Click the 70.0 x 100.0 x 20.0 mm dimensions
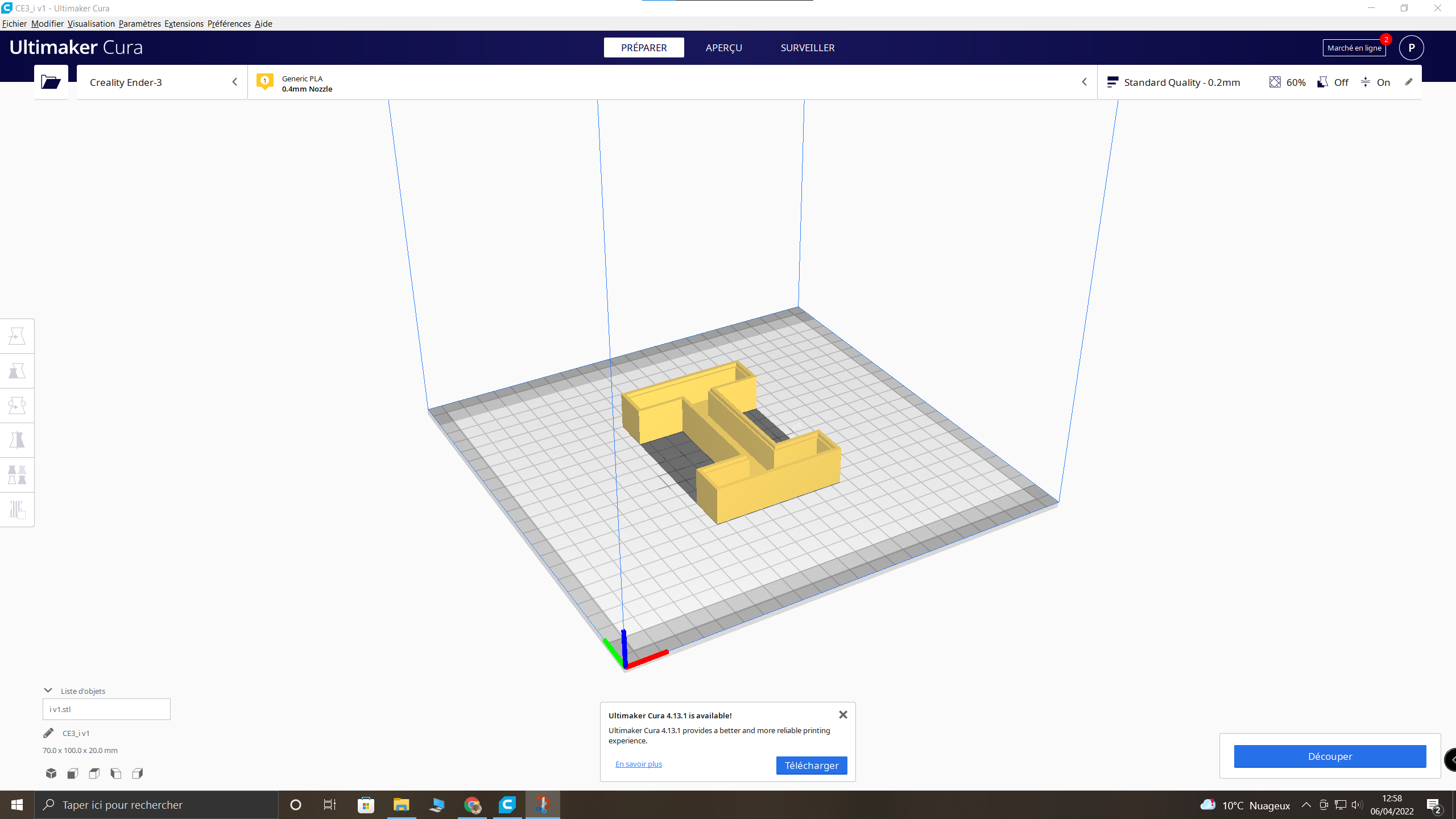This screenshot has width=1456, height=819. tap(80, 750)
